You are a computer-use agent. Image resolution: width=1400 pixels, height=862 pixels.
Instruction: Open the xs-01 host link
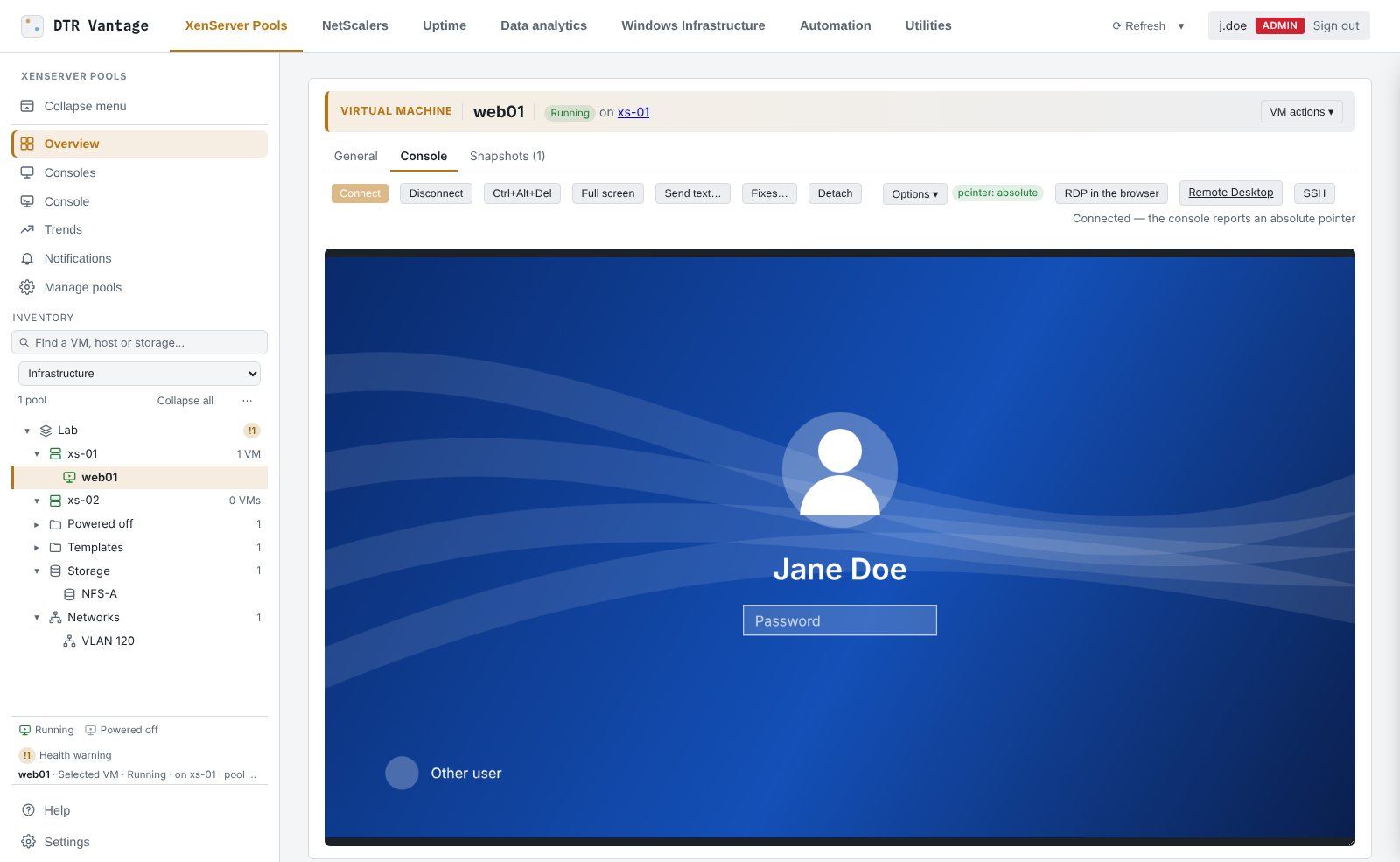[x=633, y=112]
